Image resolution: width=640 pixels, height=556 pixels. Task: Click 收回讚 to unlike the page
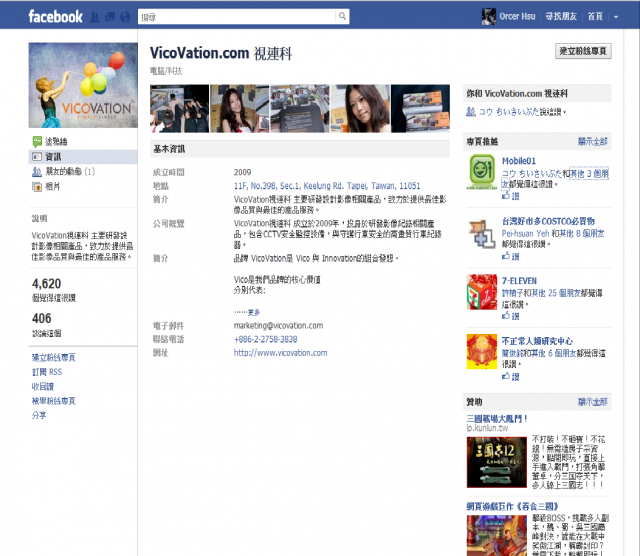(43, 387)
